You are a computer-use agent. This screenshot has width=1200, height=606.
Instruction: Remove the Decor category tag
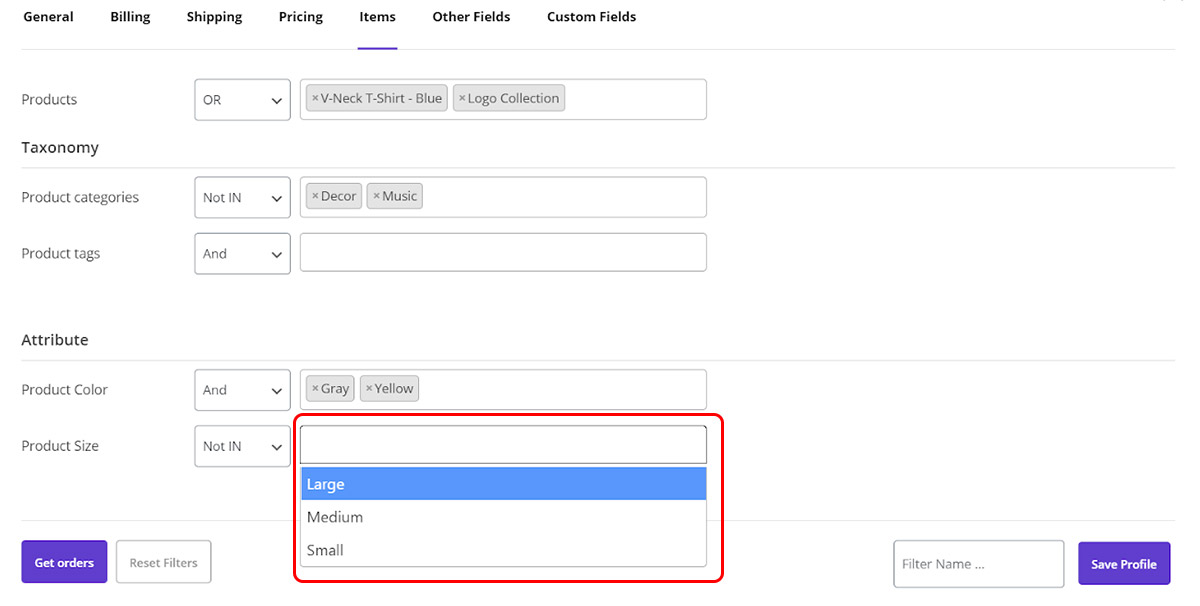click(315, 197)
